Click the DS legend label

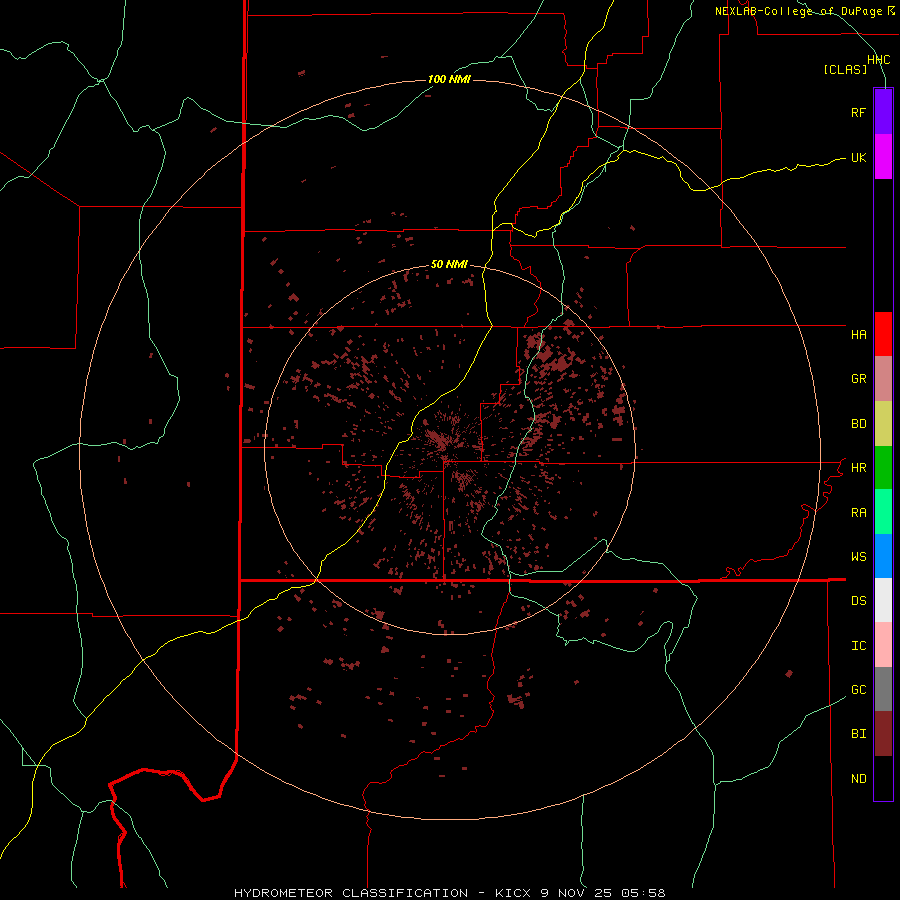pyautogui.click(x=858, y=600)
